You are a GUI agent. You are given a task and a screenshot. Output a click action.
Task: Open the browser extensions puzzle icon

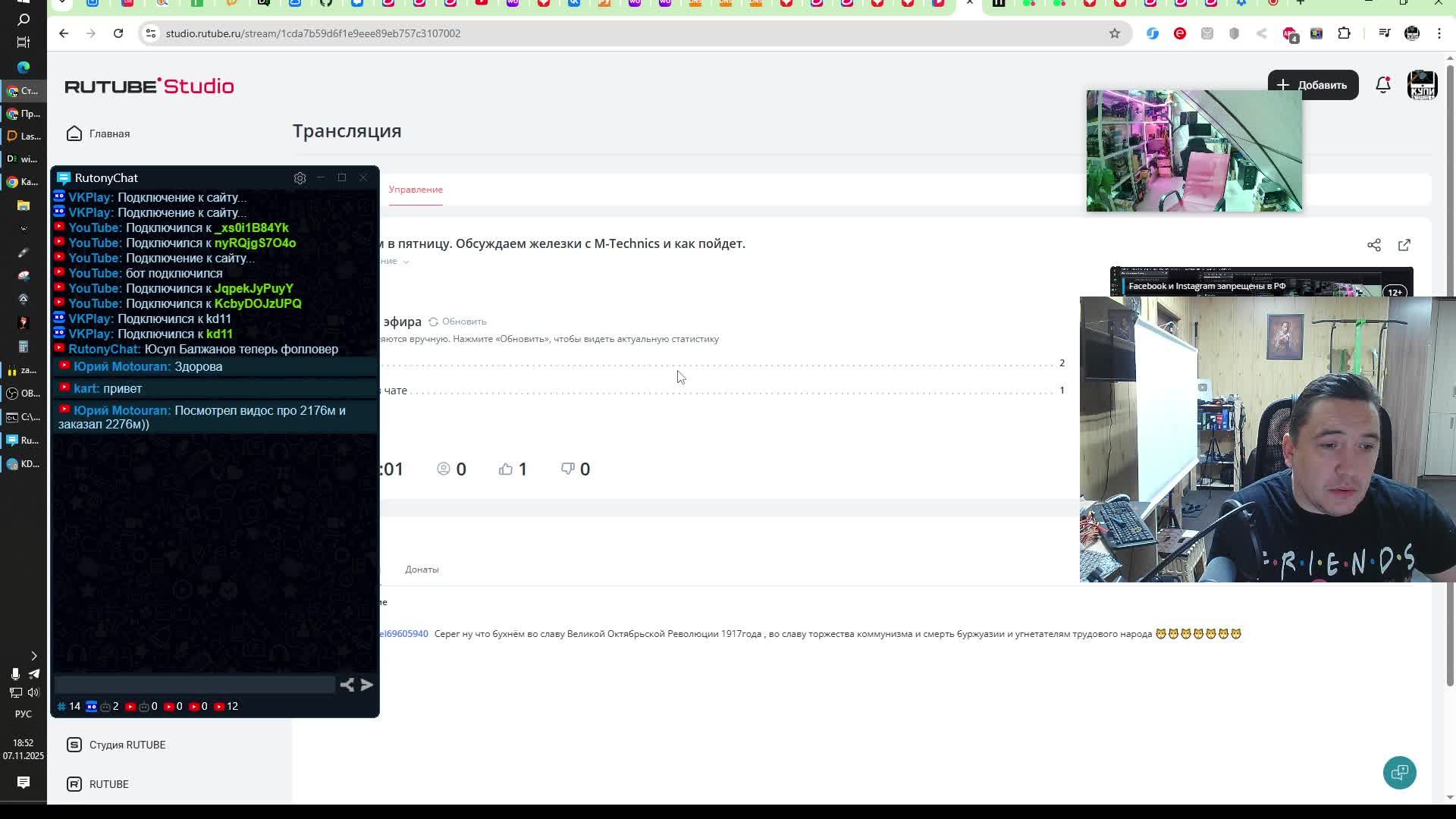click(1344, 33)
